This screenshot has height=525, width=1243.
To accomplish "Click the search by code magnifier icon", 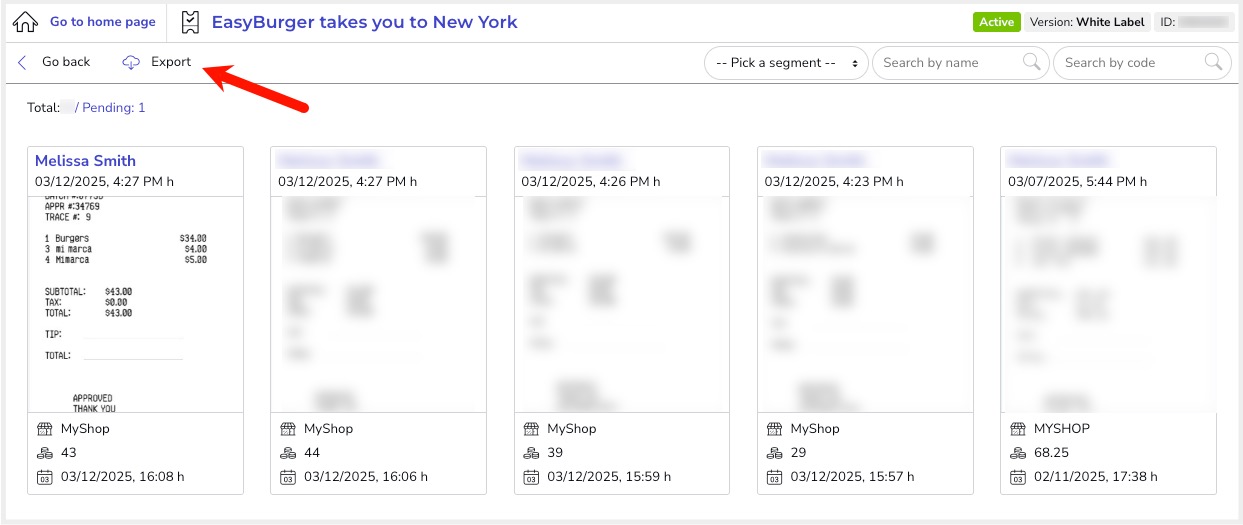I will pos(1213,62).
